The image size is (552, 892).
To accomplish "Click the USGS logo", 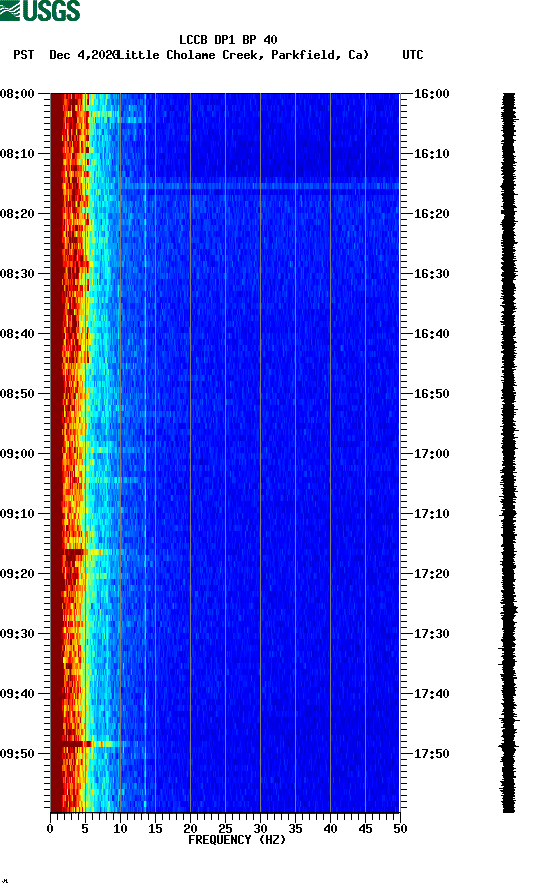I will coord(40,10).
